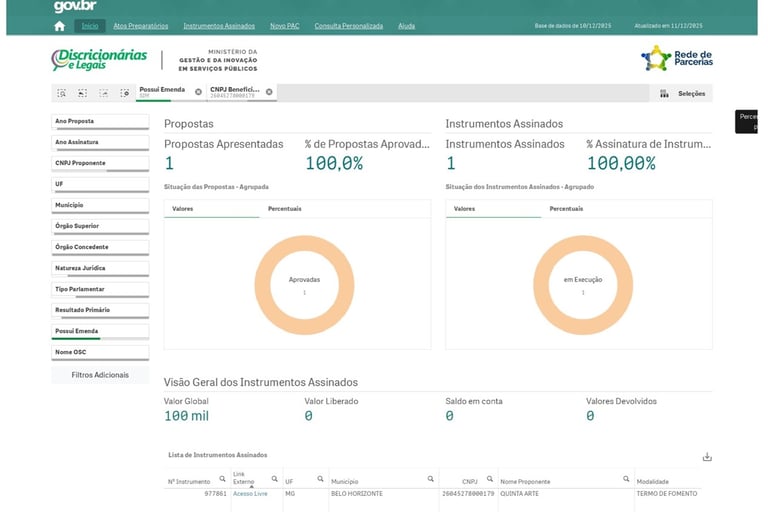Open the Atos Preparatórios menu
The image size is (768, 512).
(141, 26)
